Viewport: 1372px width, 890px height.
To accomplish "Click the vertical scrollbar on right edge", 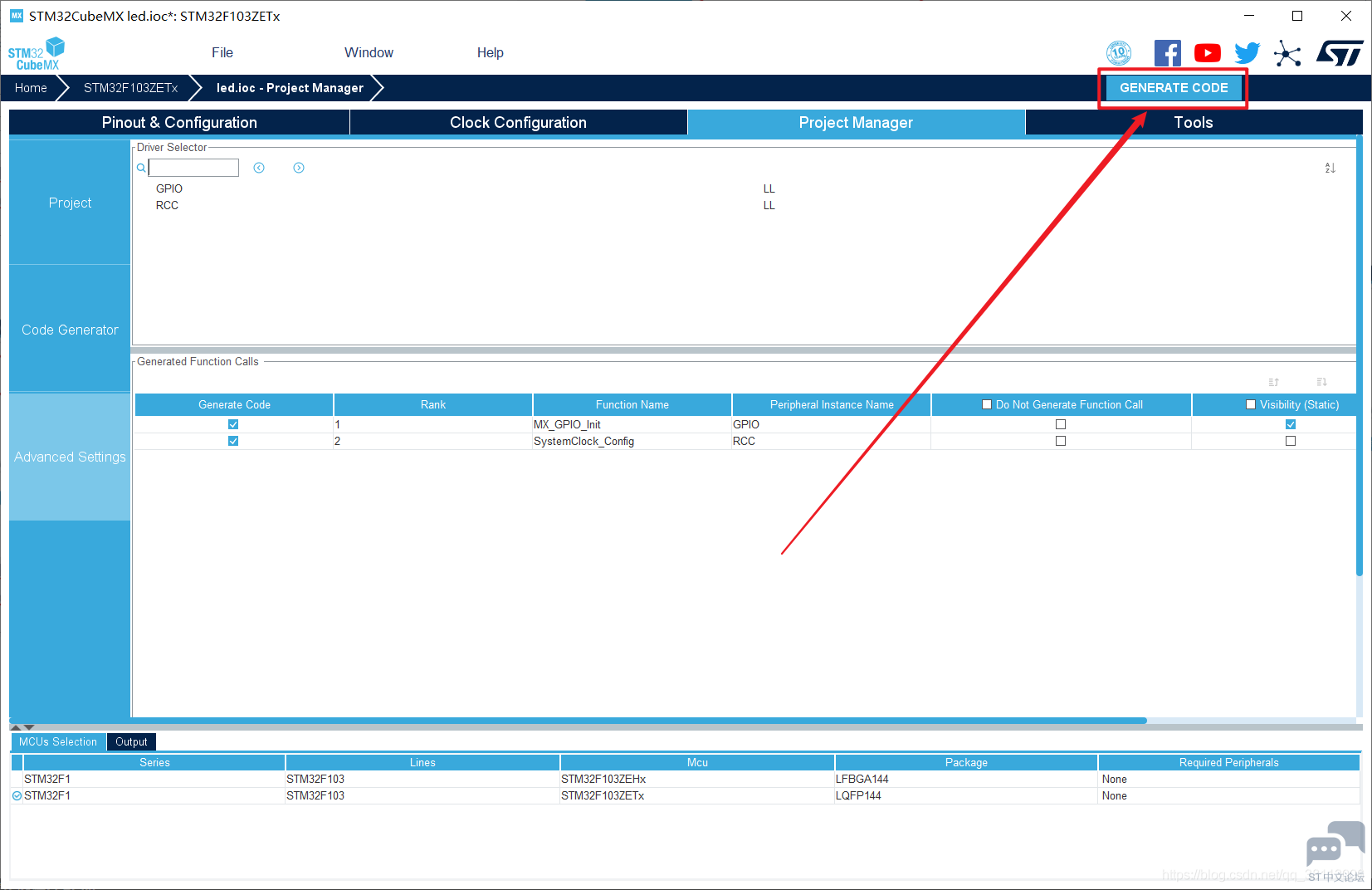I will coord(1360,355).
